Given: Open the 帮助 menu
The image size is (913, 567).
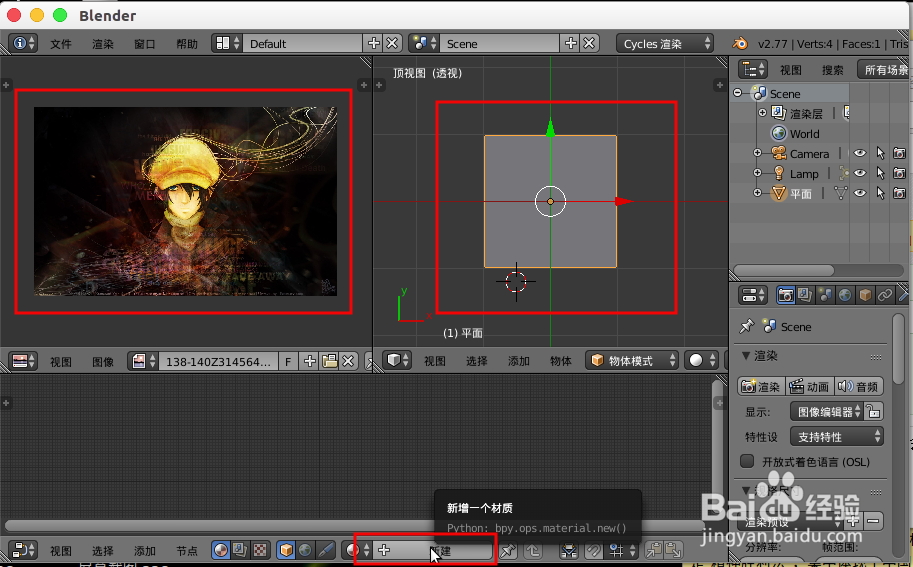Looking at the screenshot, I should tap(187, 44).
